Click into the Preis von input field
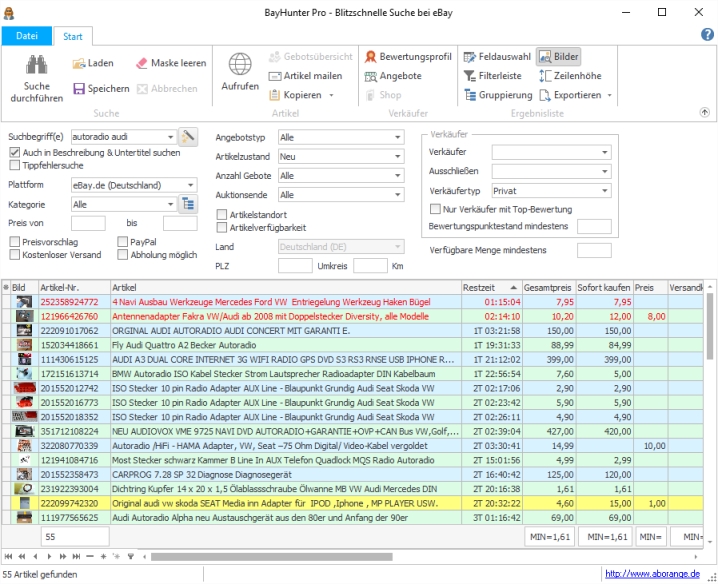The image size is (718, 584). point(88,223)
